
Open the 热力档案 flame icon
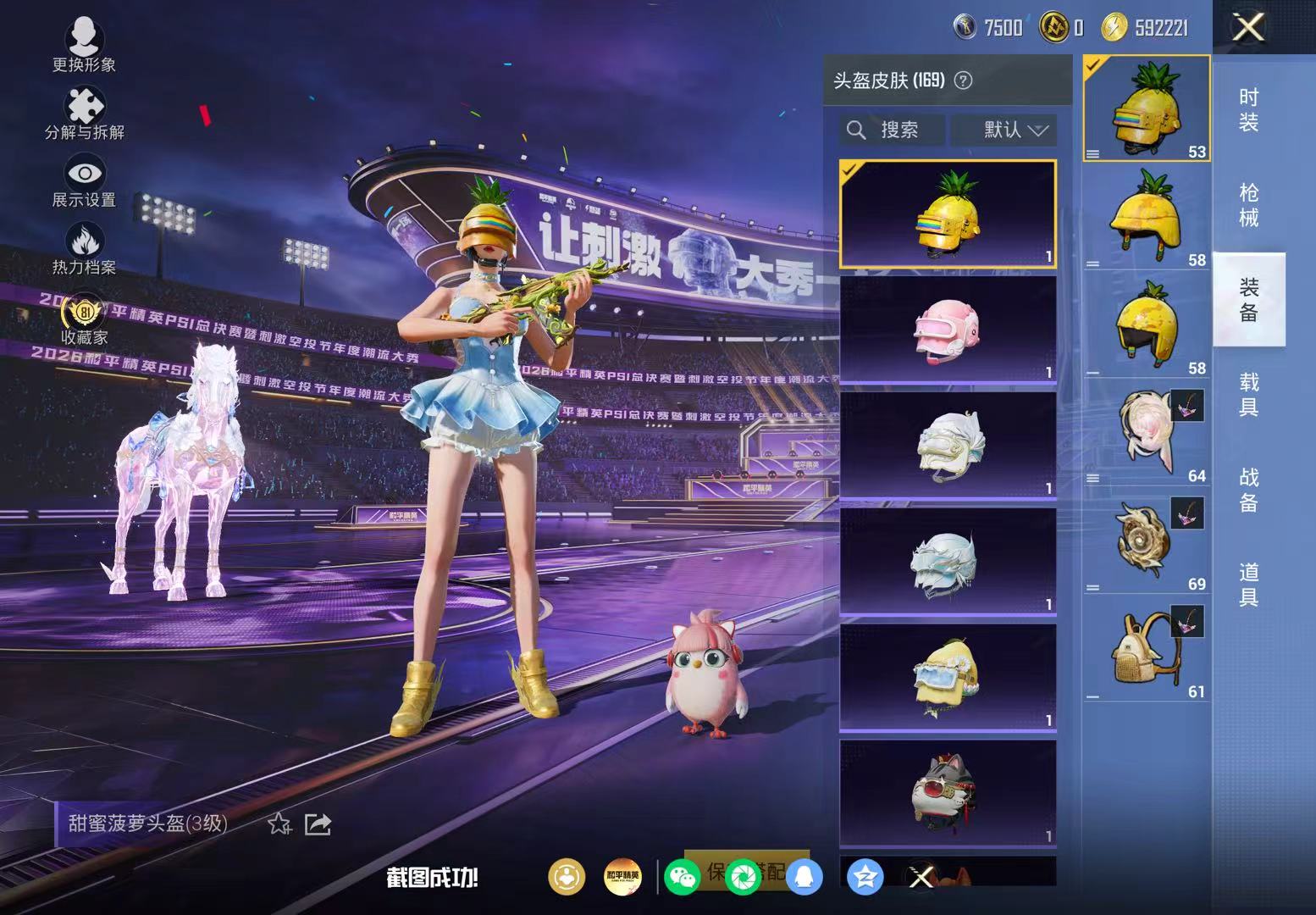pyautogui.click(x=84, y=241)
